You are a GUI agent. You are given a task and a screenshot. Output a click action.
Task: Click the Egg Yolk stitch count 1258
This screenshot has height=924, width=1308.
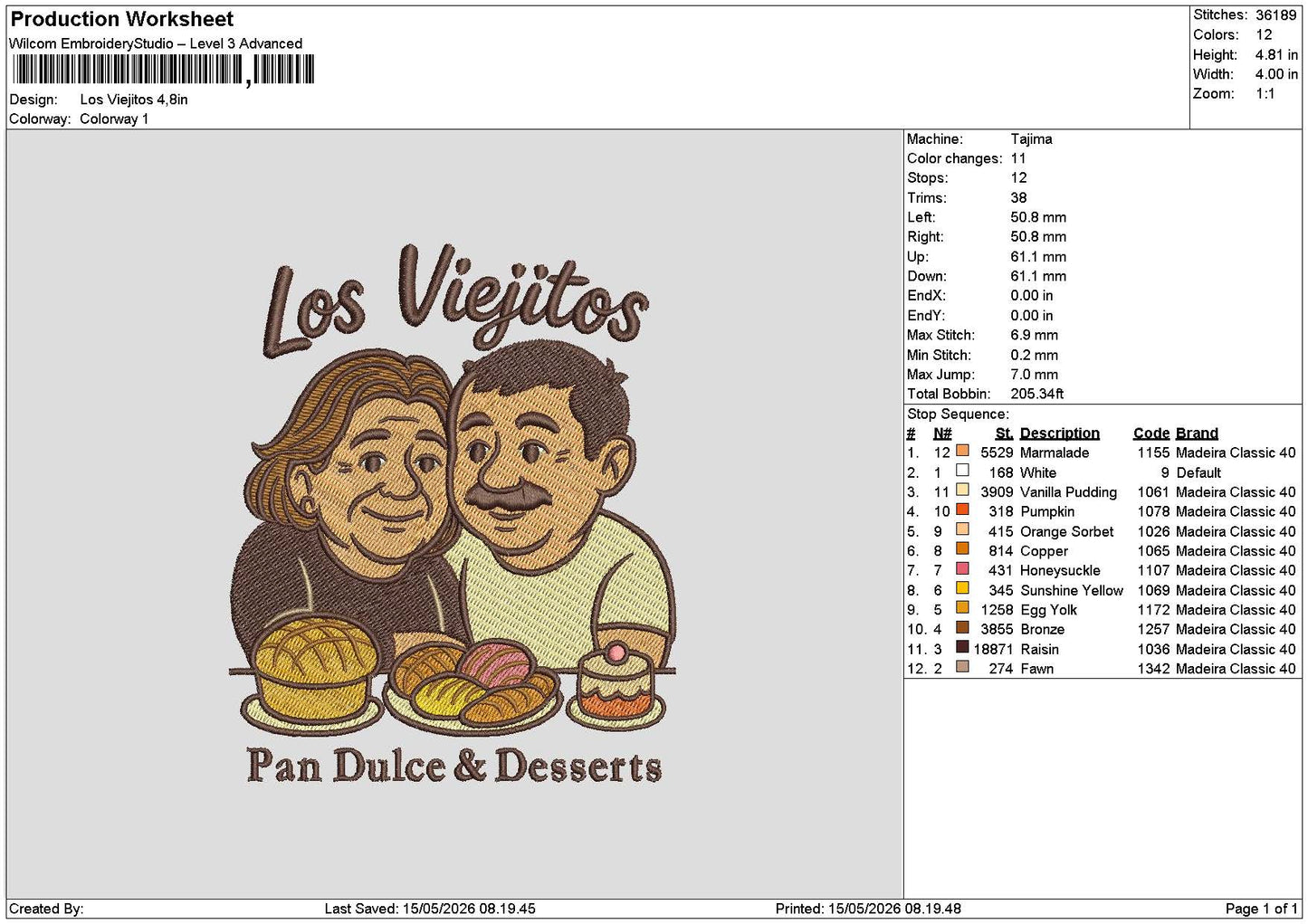tap(997, 610)
